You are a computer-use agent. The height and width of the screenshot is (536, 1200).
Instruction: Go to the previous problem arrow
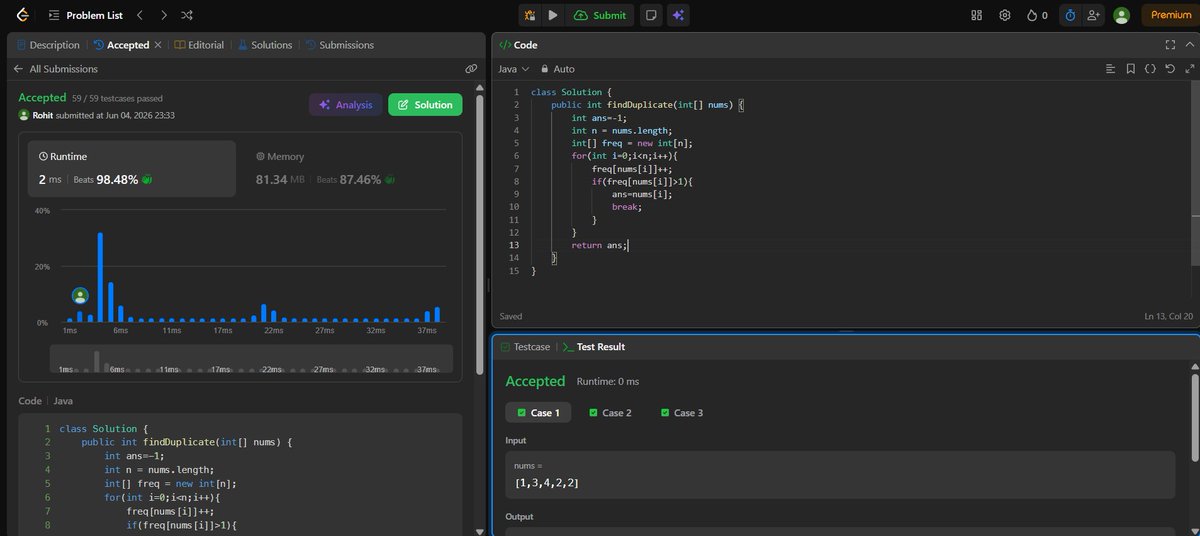click(x=140, y=15)
